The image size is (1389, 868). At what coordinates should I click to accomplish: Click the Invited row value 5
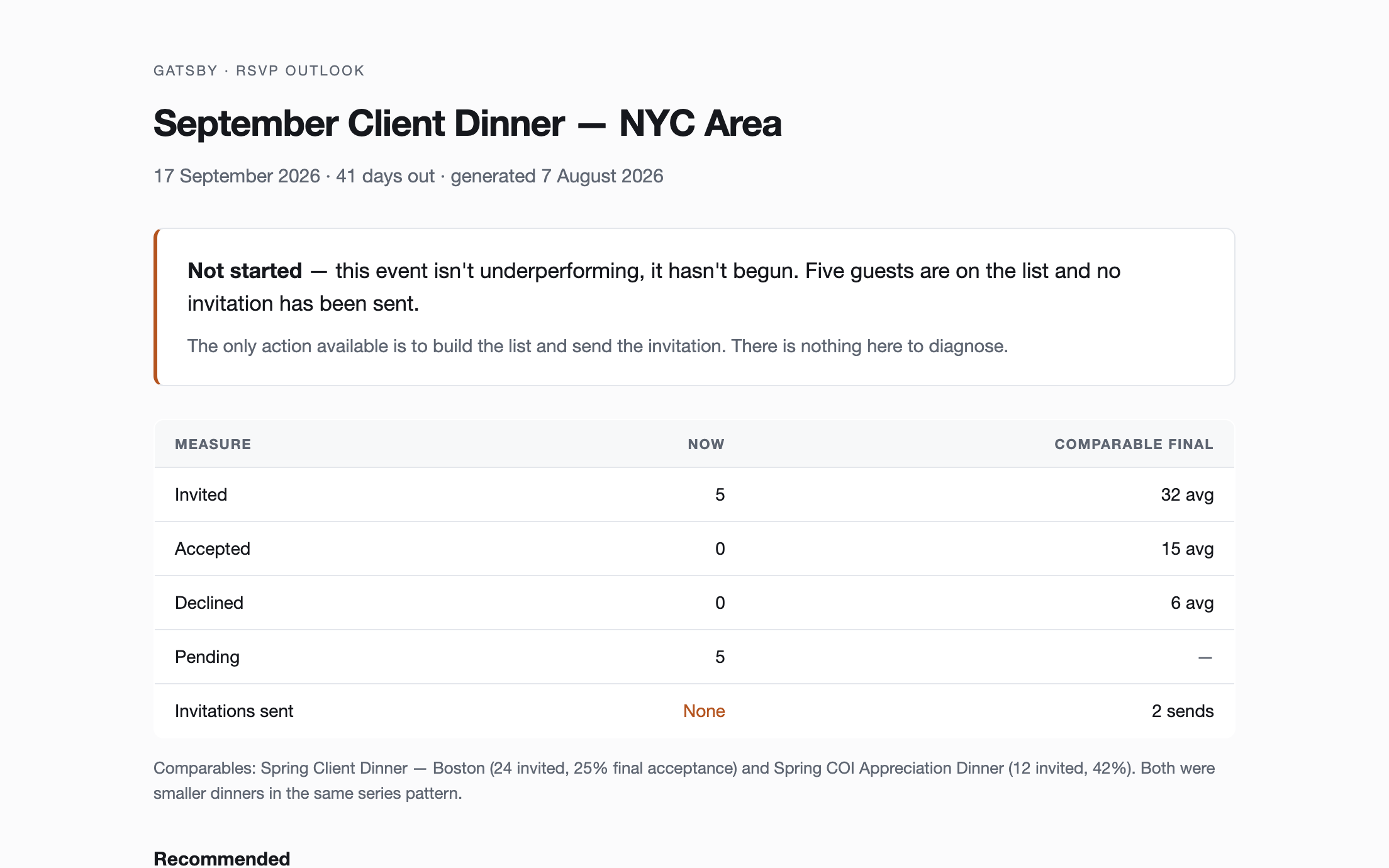click(720, 494)
